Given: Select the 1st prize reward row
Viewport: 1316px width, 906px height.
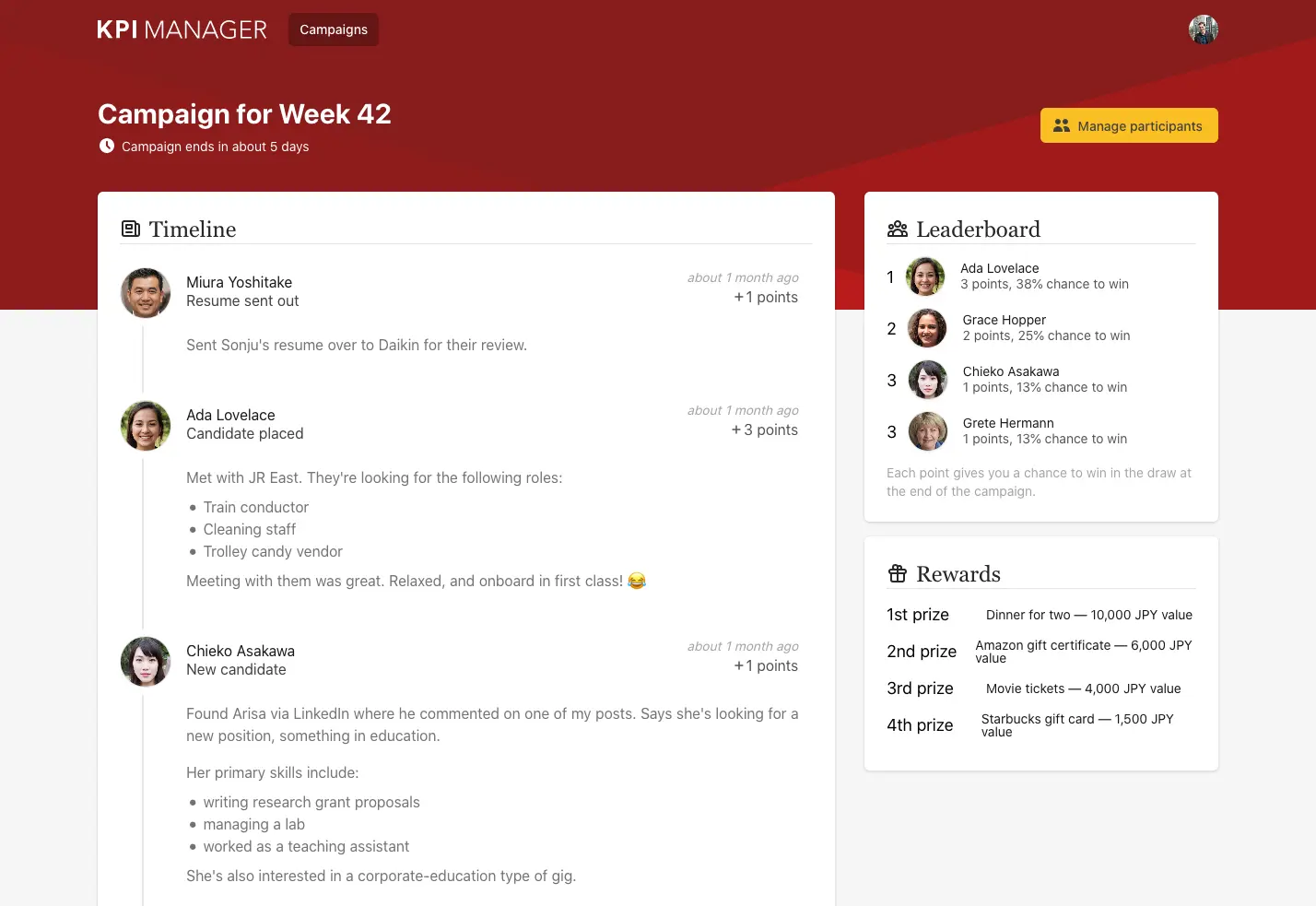Looking at the screenshot, I should [x=1040, y=615].
